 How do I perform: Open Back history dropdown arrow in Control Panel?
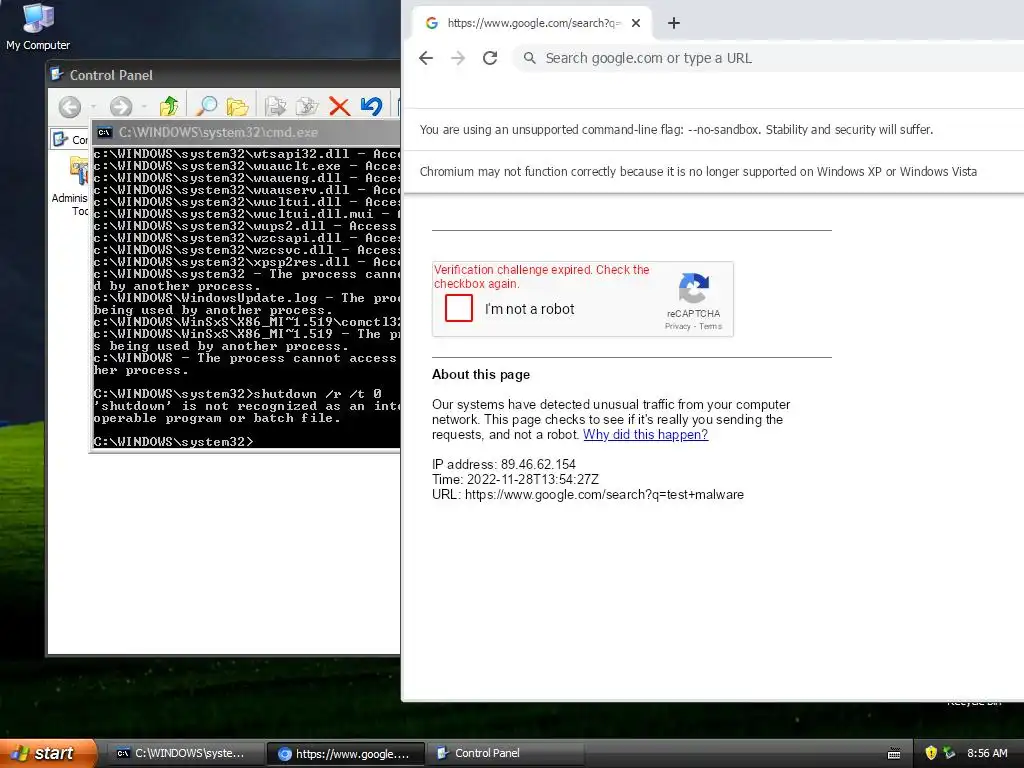pyautogui.click(x=93, y=106)
